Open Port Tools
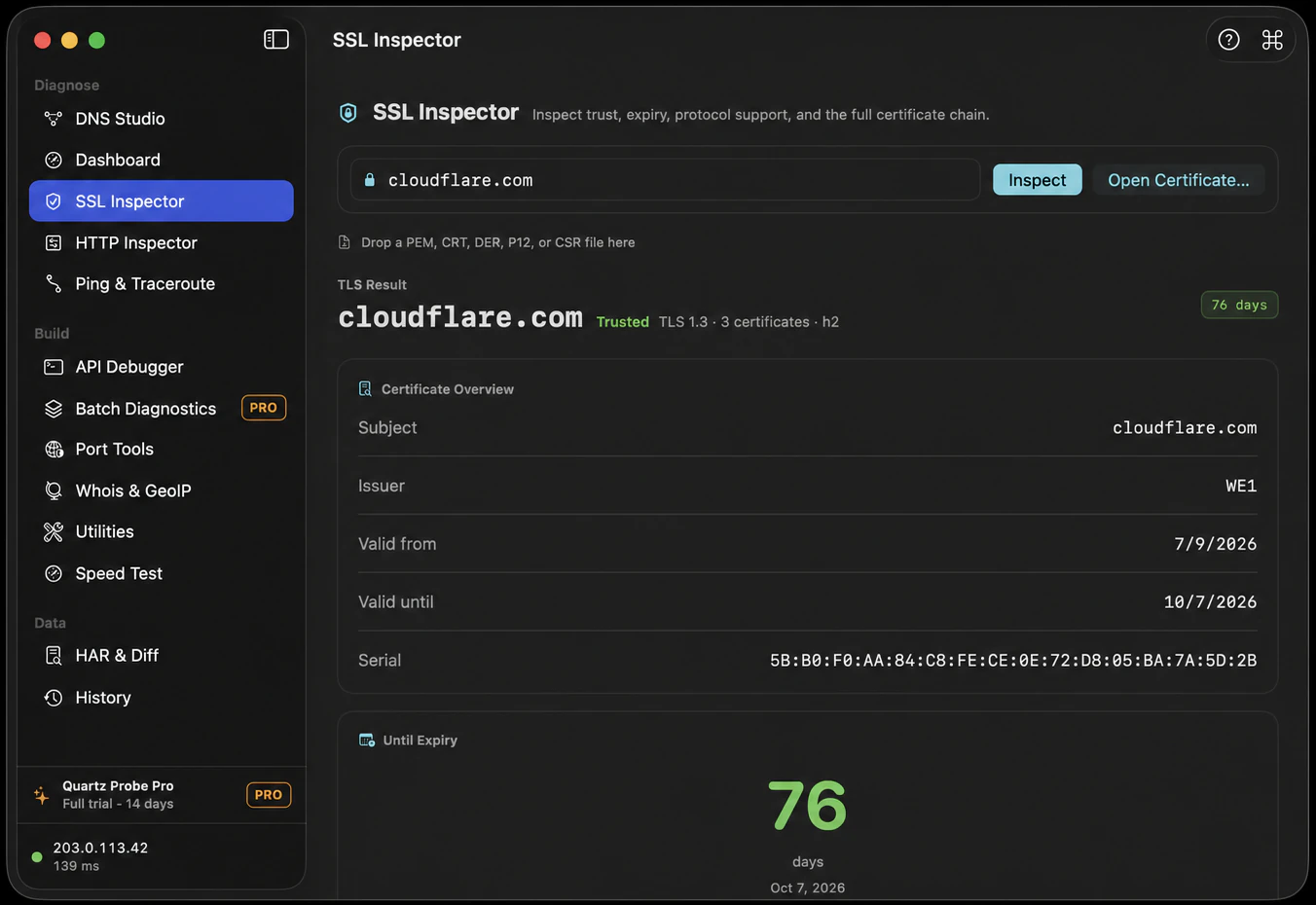This screenshot has height=905, width=1316. coord(162,450)
